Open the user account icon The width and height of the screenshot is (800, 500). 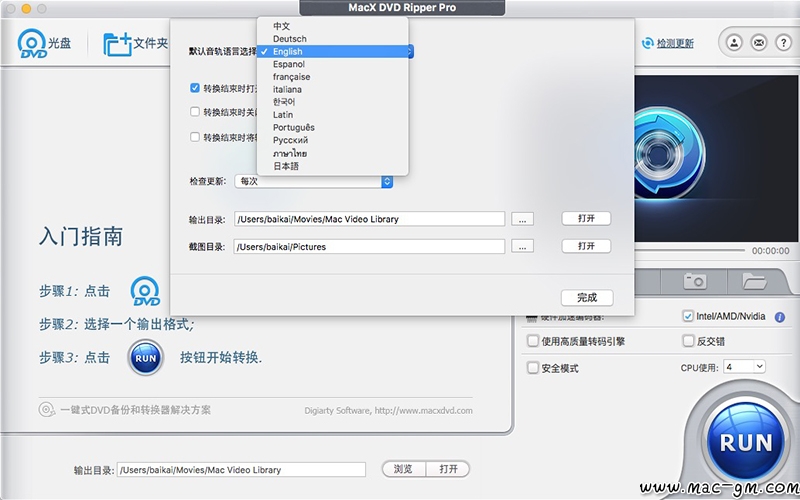(734, 42)
